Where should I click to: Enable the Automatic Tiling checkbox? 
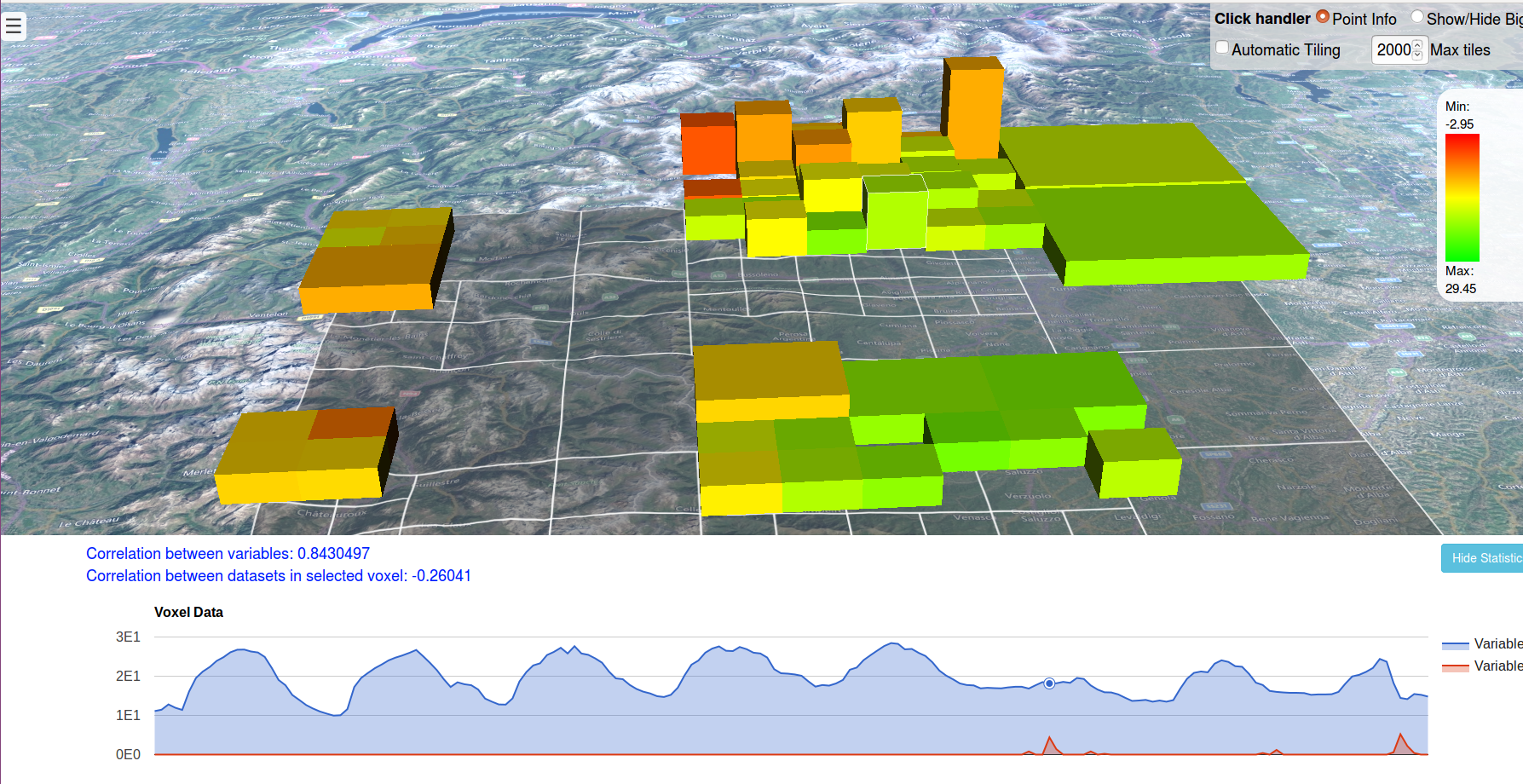point(1222,48)
